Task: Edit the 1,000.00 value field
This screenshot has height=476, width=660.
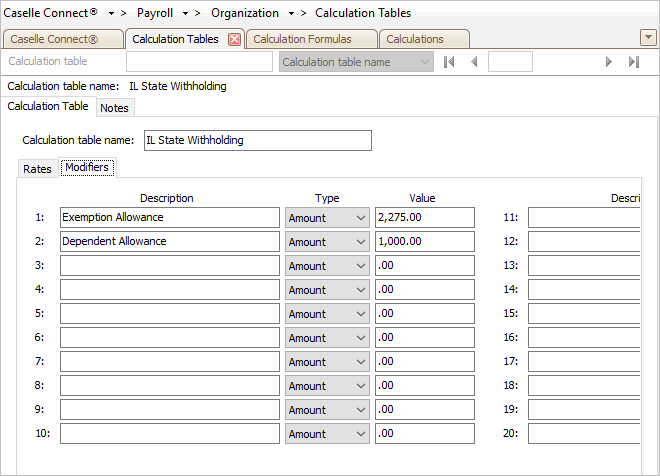Action: point(425,242)
